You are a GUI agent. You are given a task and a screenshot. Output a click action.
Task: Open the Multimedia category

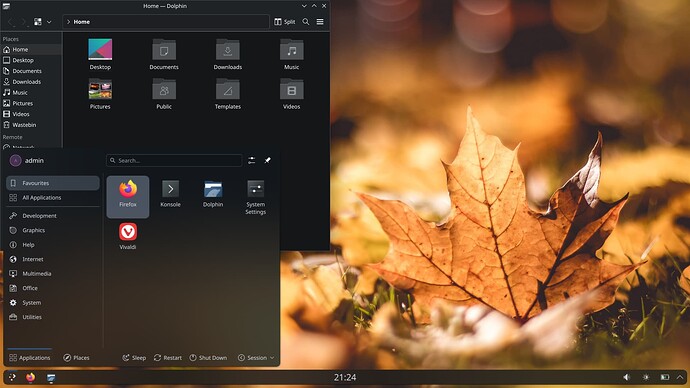tap(53, 274)
